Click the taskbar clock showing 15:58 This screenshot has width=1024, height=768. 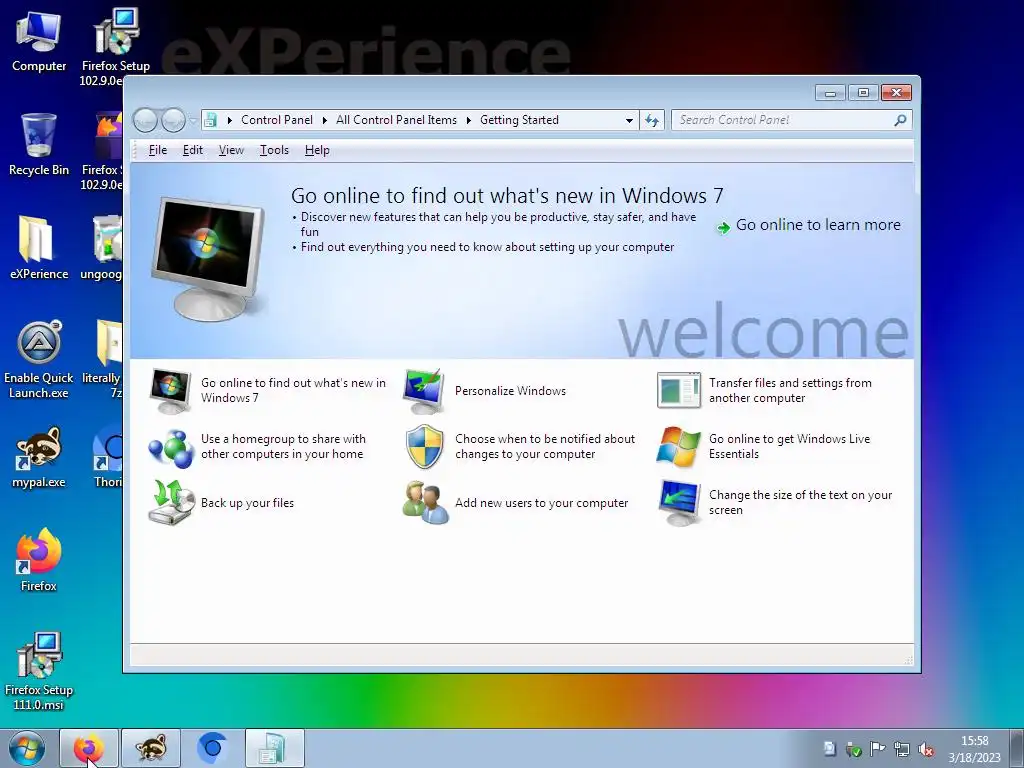click(974, 749)
